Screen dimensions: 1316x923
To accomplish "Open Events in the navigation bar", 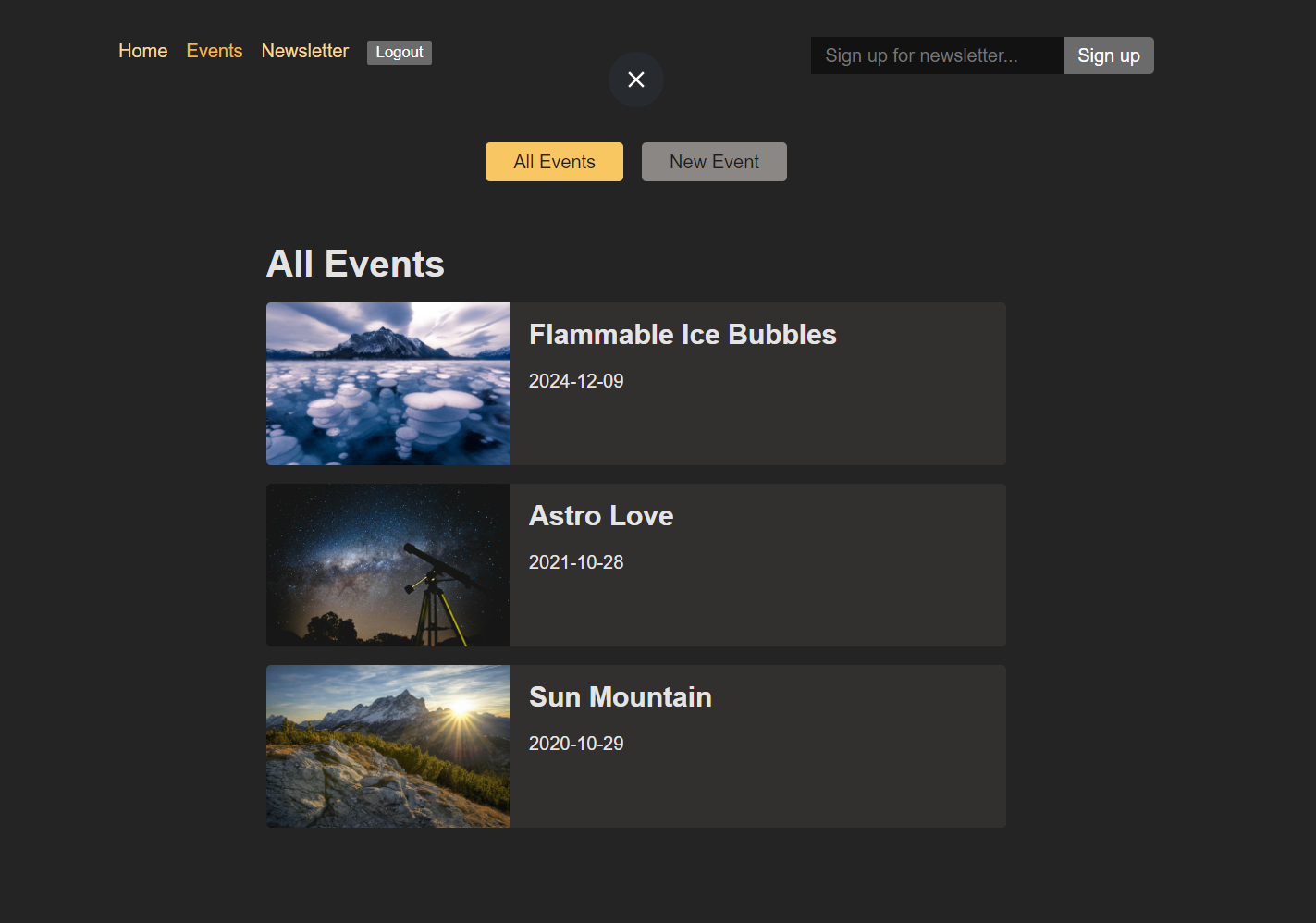I will [x=215, y=51].
